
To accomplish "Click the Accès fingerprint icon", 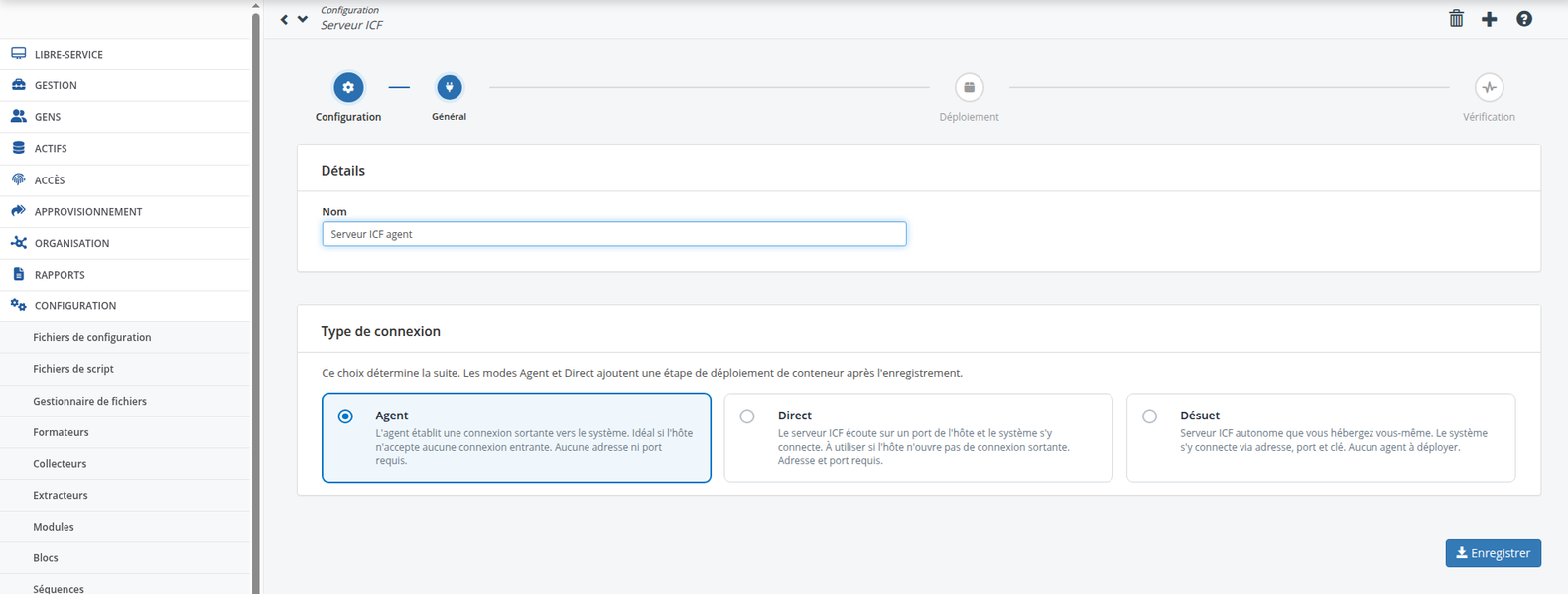I will tap(18, 179).
